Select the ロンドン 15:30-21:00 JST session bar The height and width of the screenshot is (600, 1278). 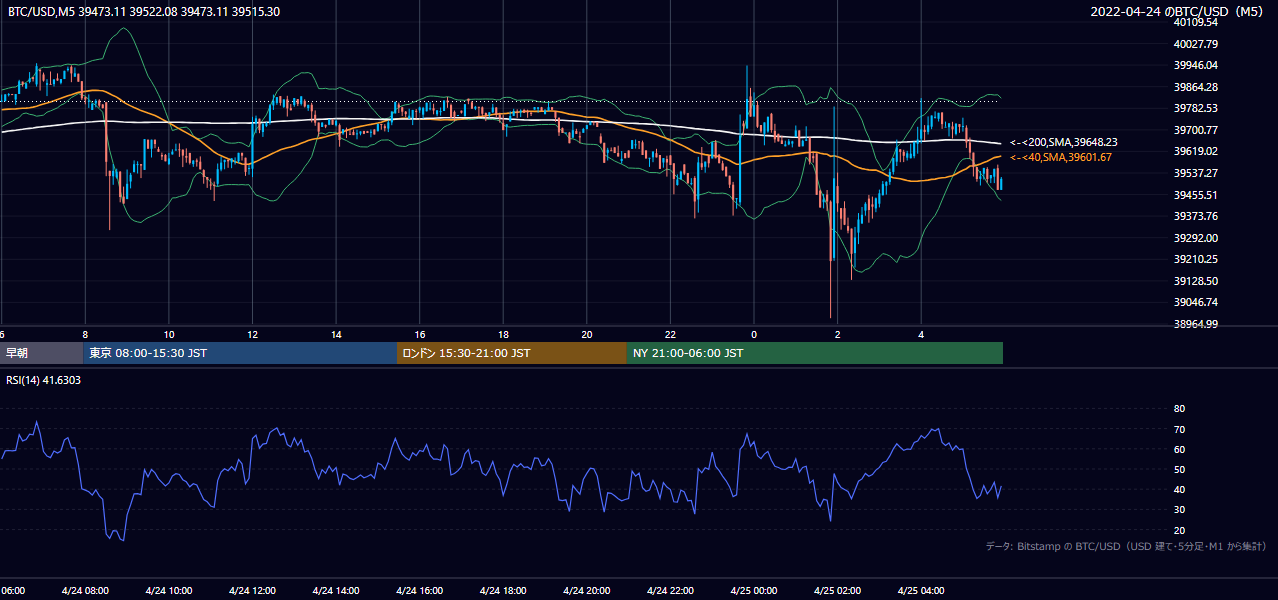(512, 353)
